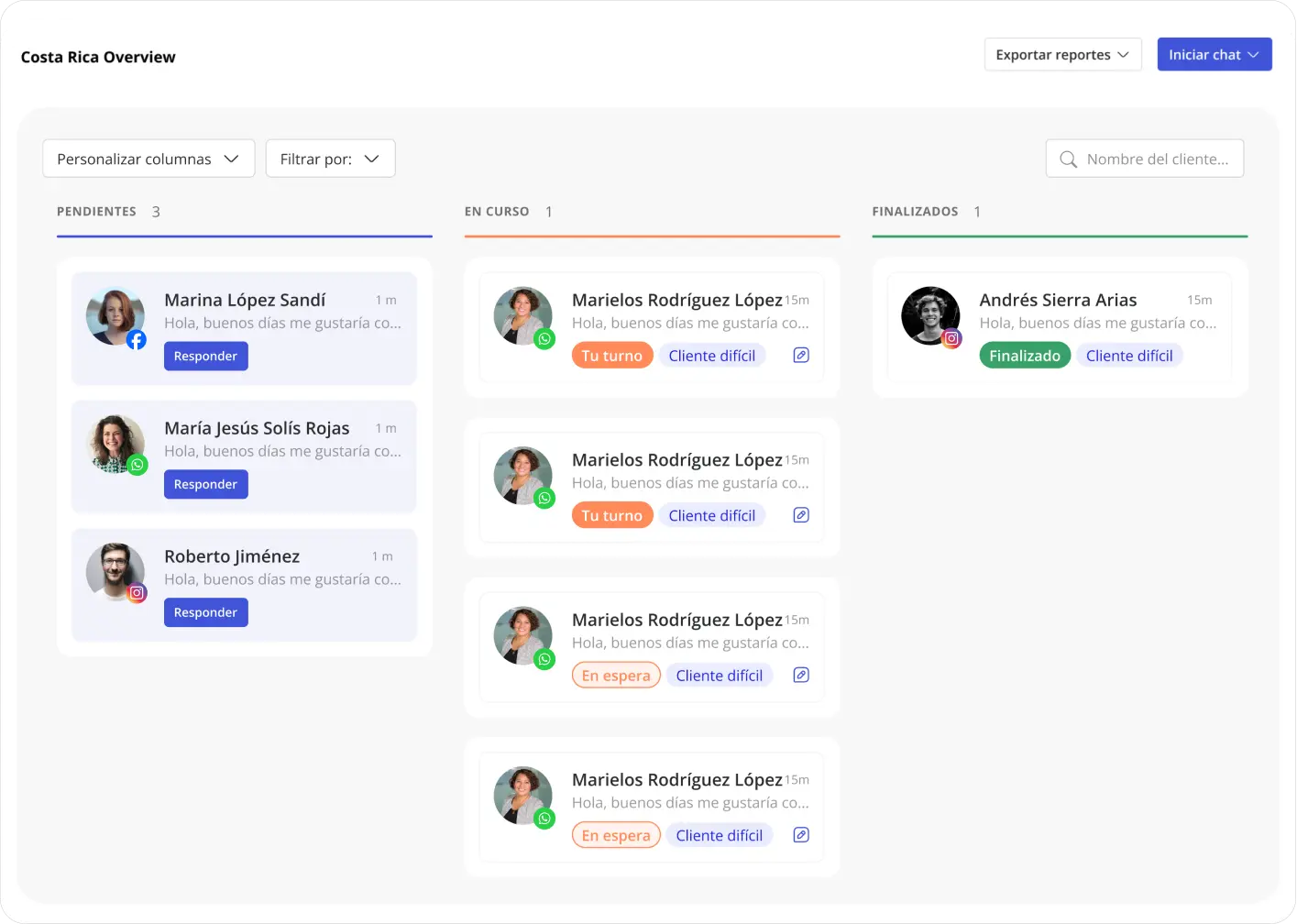Open Marina López Sandí's profile photo
This screenshot has width=1297, height=924.
pyautogui.click(x=115, y=316)
